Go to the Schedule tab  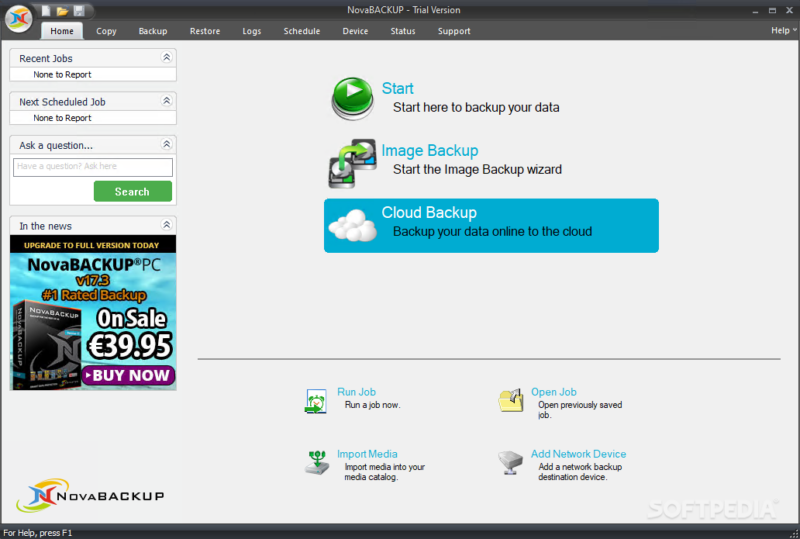(302, 31)
